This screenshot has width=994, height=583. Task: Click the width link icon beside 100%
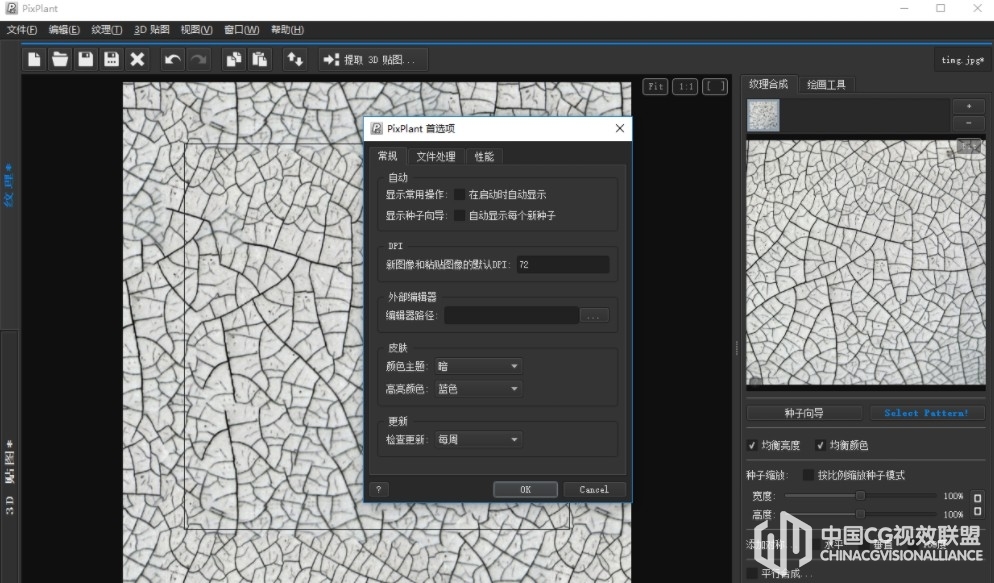click(x=978, y=497)
